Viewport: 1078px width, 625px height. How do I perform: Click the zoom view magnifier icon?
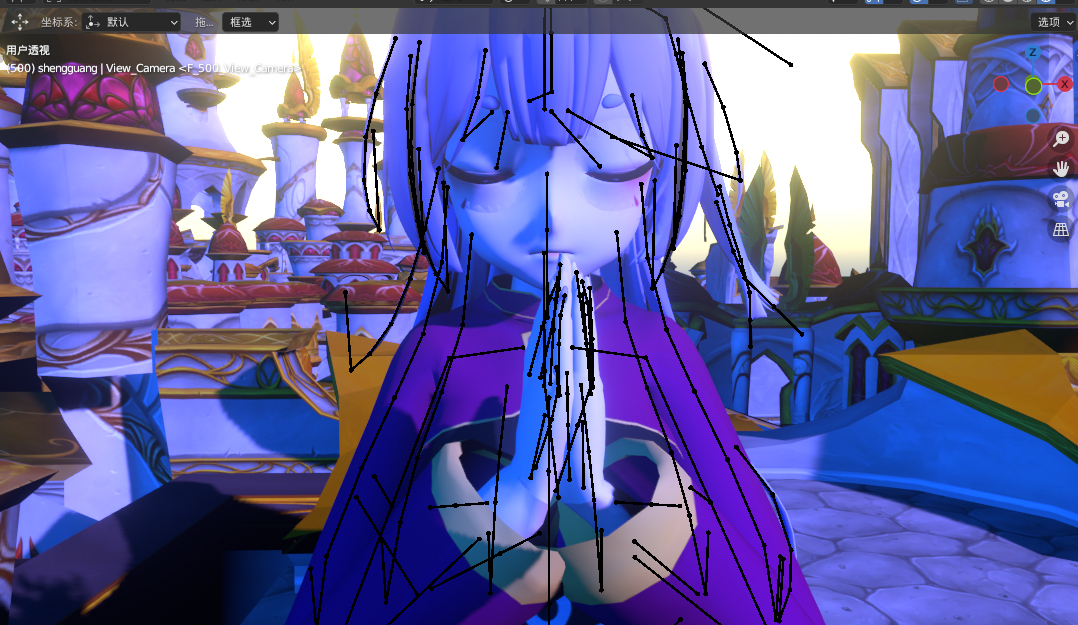click(x=1061, y=138)
